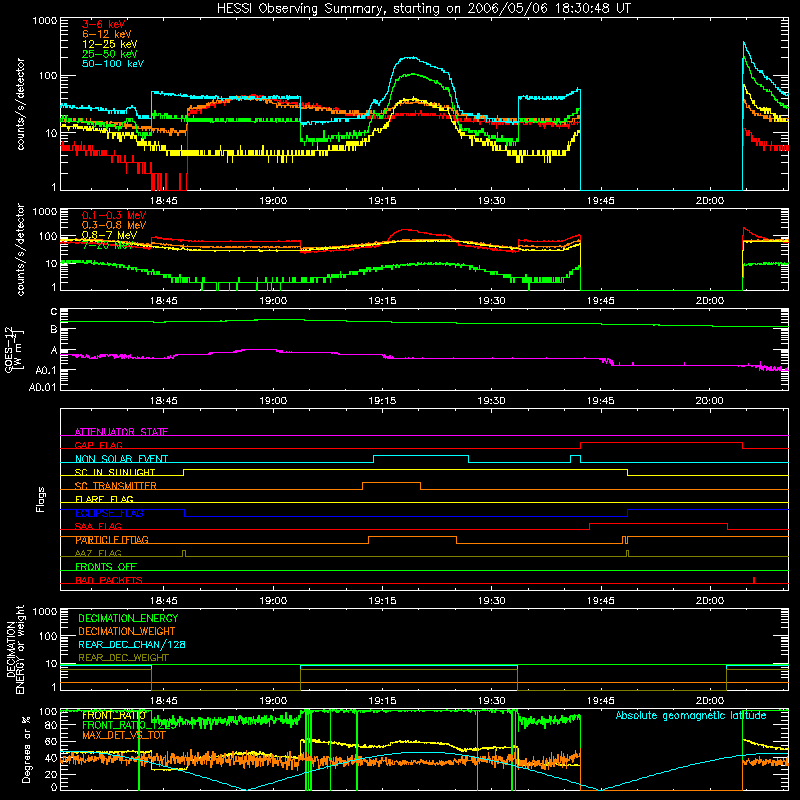This screenshot has width=800, height=800.
Task: Click the 20:00 tick under the keV panel
Action: click(x=710, y=201)
